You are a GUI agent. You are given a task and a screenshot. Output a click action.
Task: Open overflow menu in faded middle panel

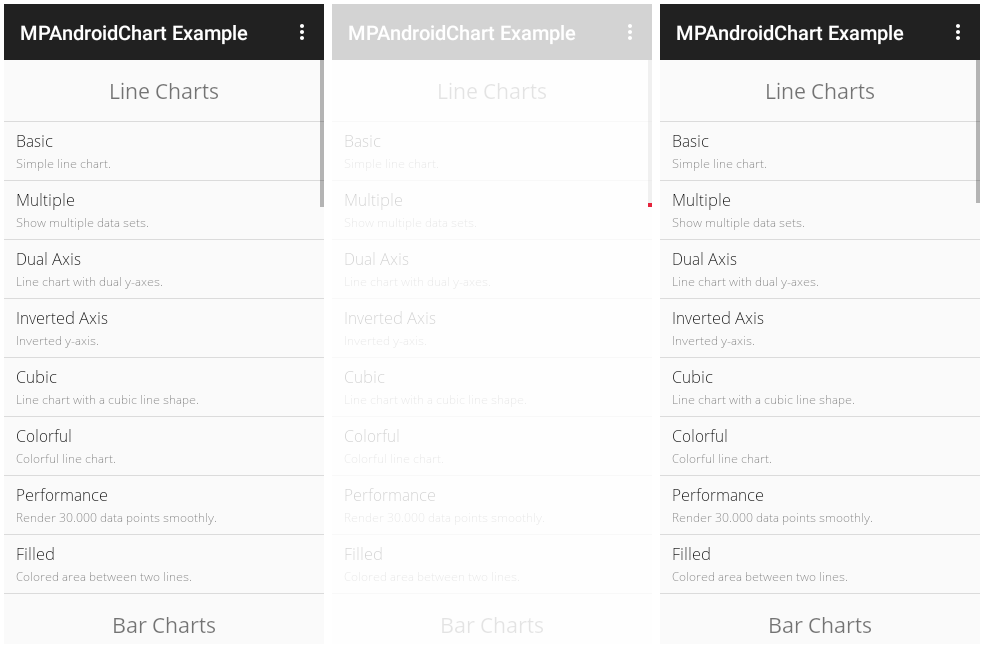[630, 32]
